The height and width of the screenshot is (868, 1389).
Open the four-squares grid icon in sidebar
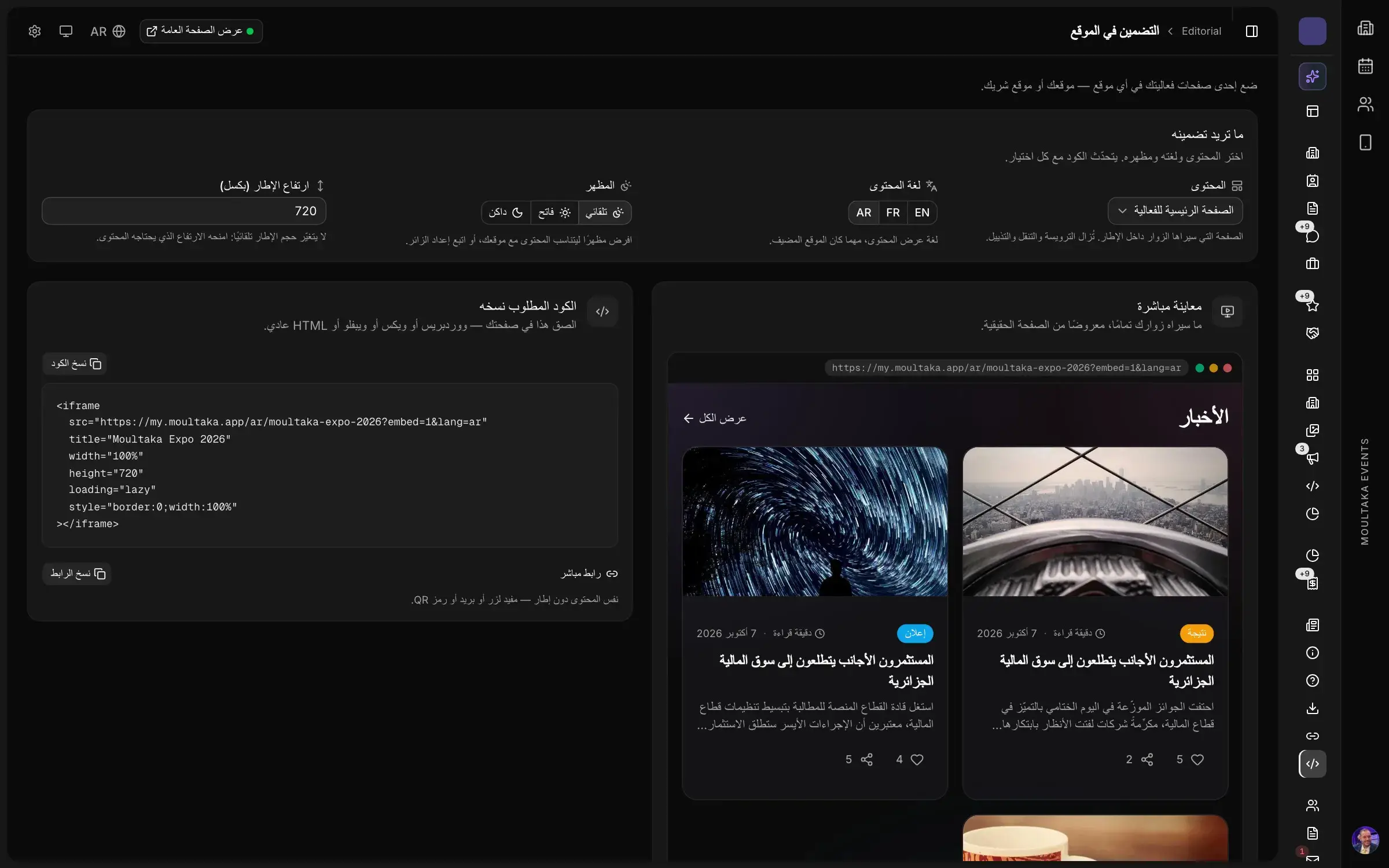point(1312,375)
